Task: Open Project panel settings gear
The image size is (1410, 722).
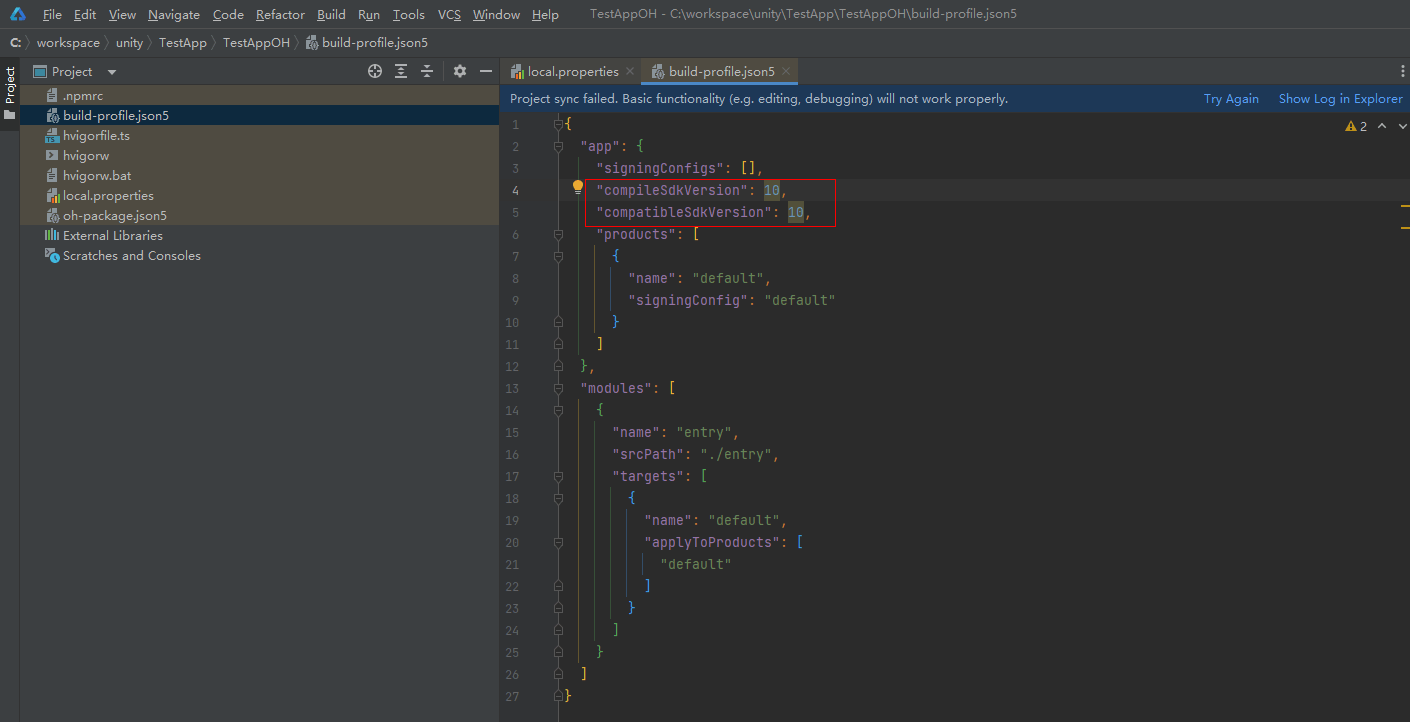Action: (x=460, y=71)
